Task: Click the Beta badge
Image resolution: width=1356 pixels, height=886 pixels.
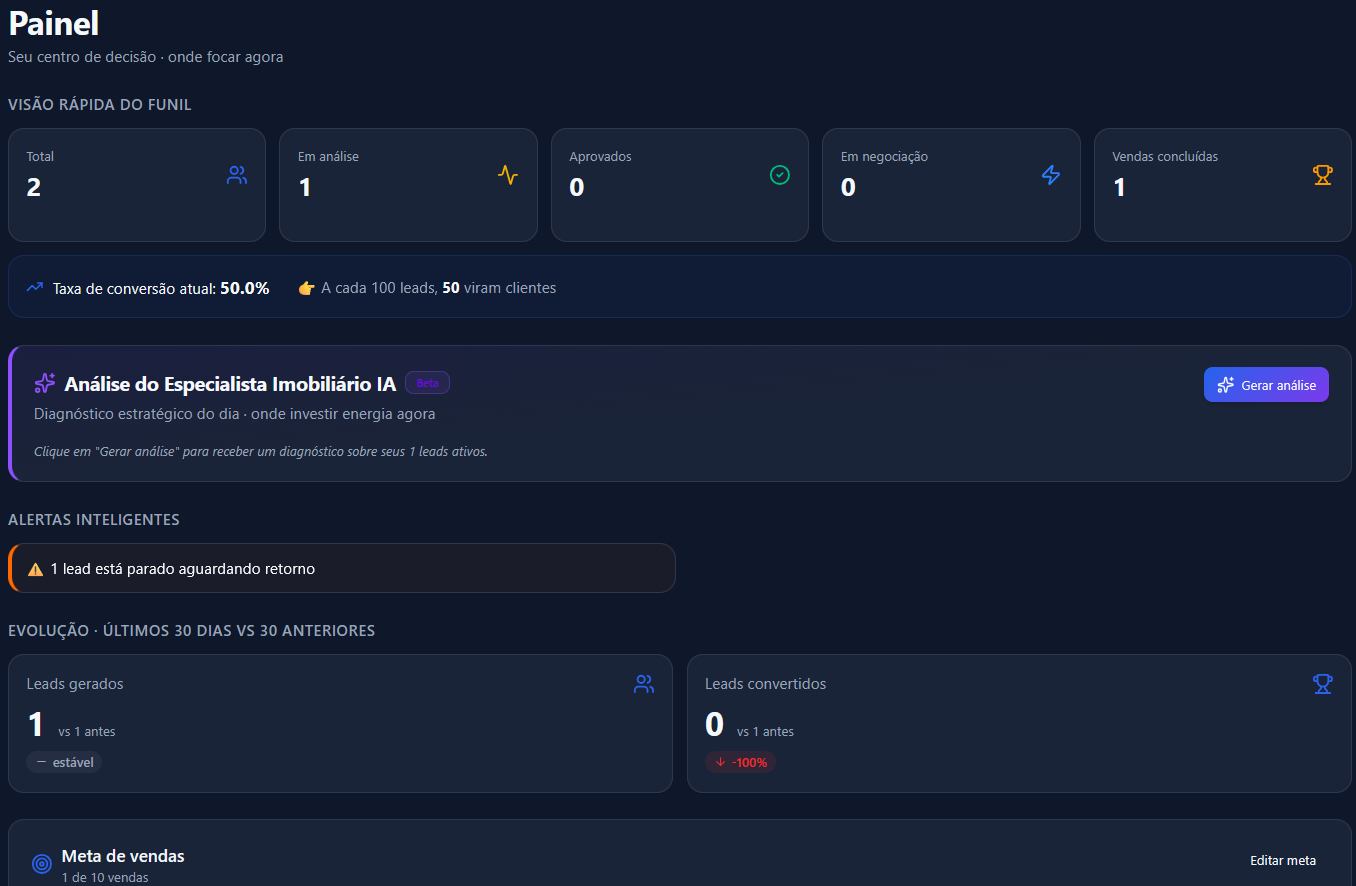Action: (427, 383)
